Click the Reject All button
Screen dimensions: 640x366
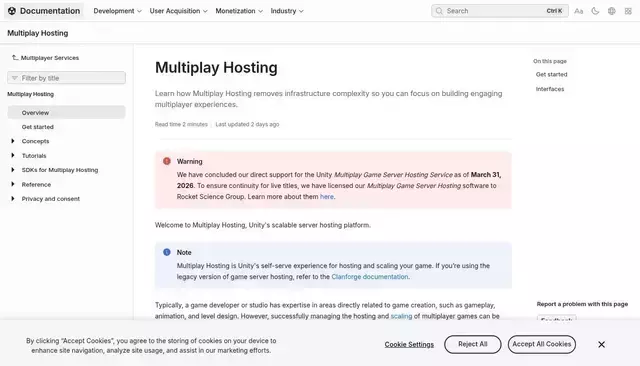click(x=473, y=344)
